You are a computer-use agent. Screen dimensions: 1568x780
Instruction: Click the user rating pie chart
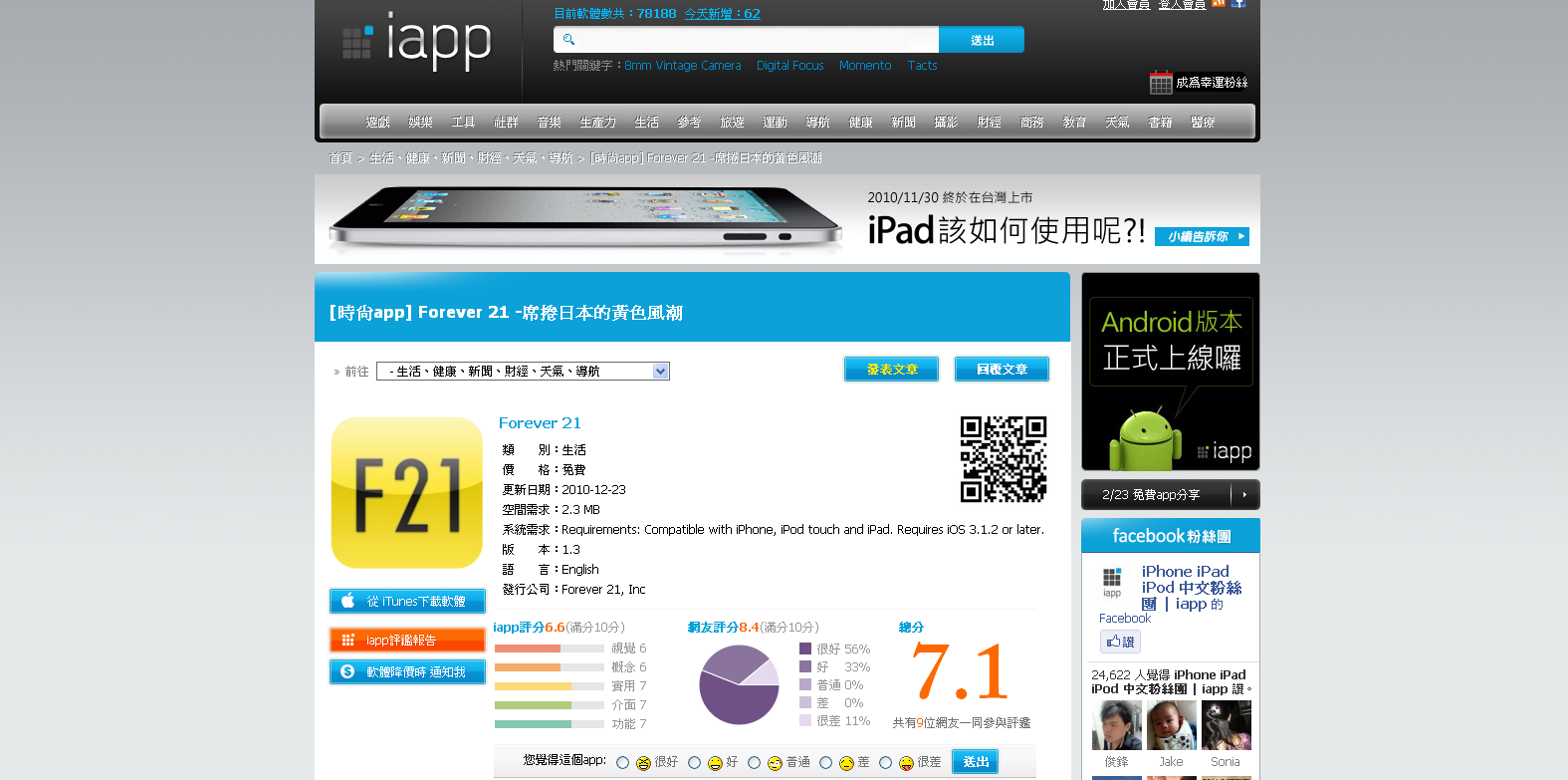pyautogui.click(x=739, y=684)
